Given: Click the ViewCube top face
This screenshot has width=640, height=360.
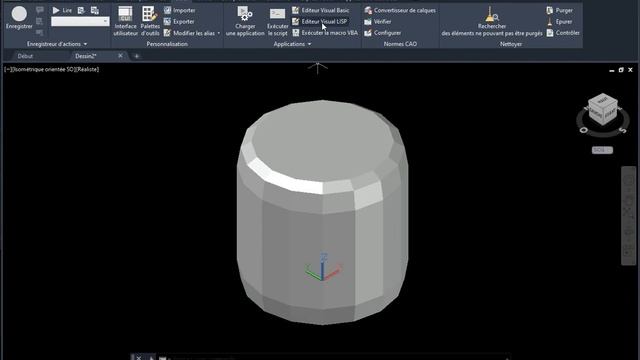Looking at the screenshot, I should coord(602,100).
